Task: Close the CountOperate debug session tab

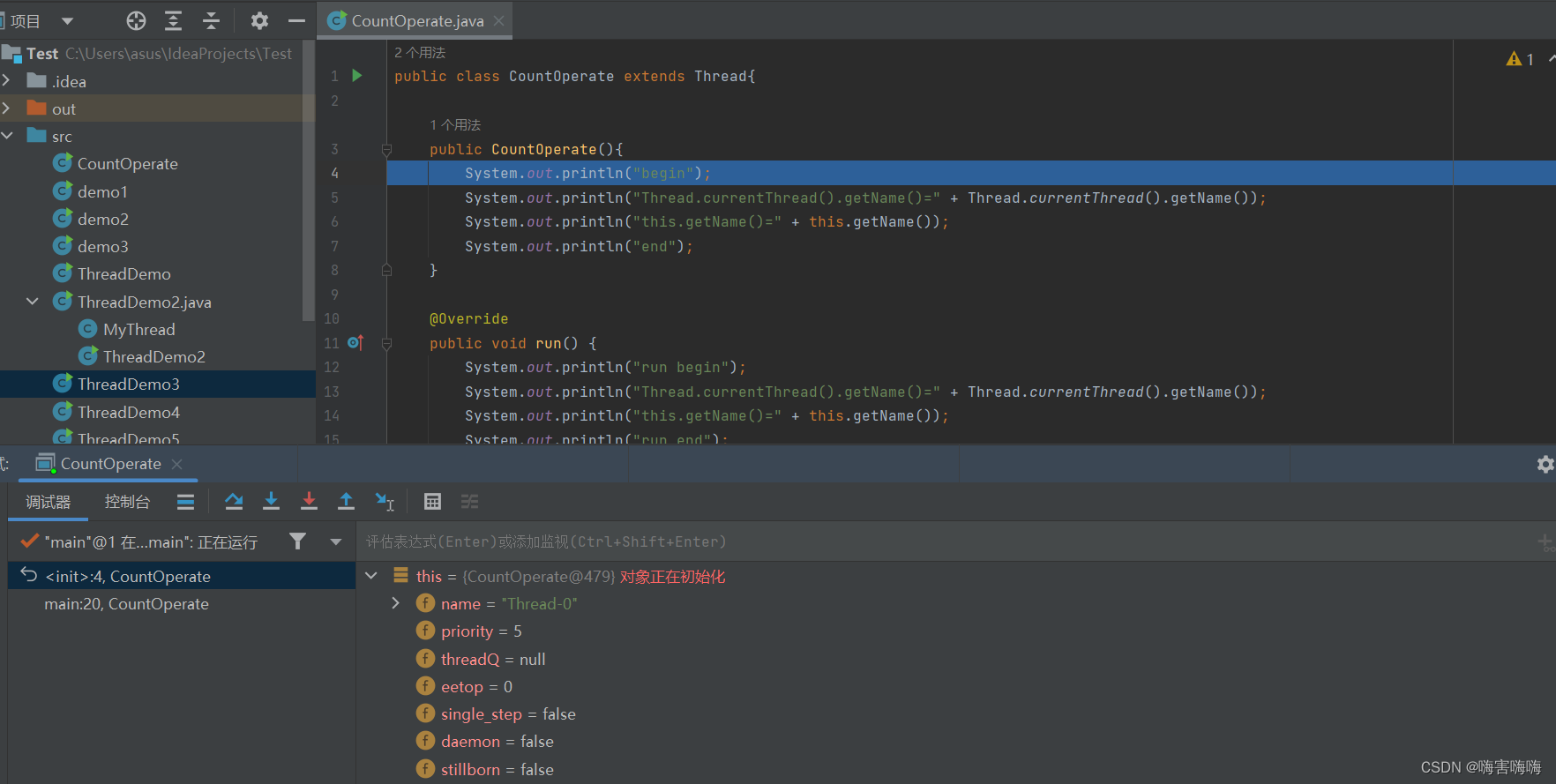Action: coord(177,464)
